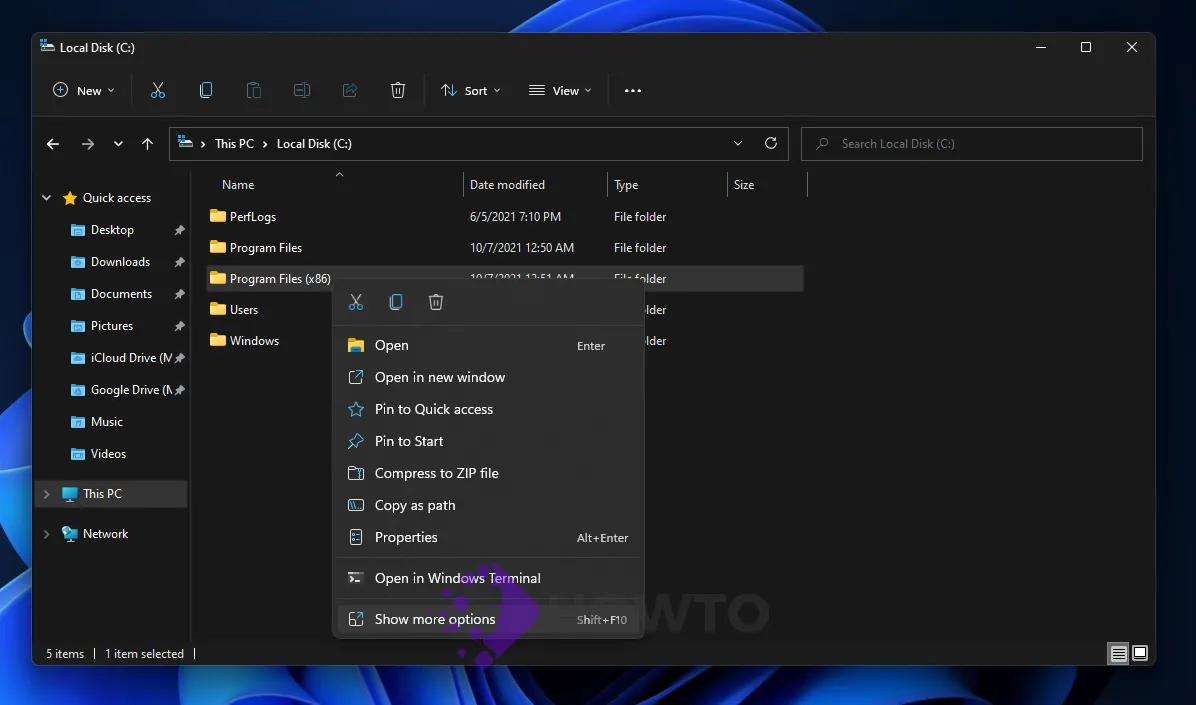Select the Program Files folder row
The width and height of the screenshot is (1196, 705).
pyautogui.click(x=505, y=247)
